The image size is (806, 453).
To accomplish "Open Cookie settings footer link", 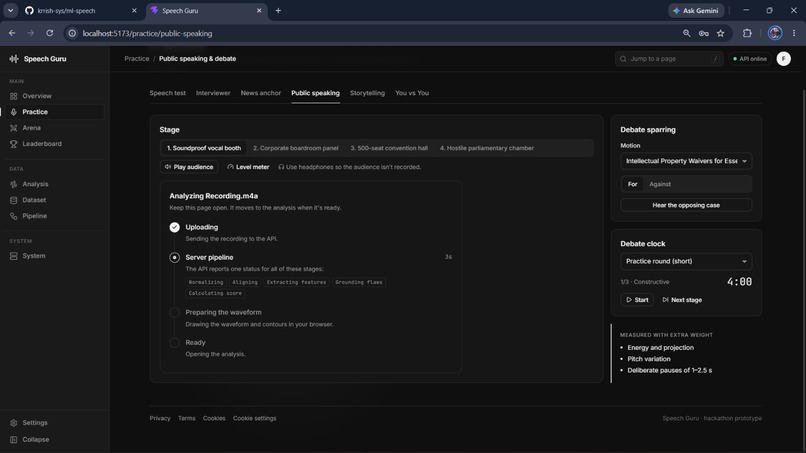I will [254, 419].
